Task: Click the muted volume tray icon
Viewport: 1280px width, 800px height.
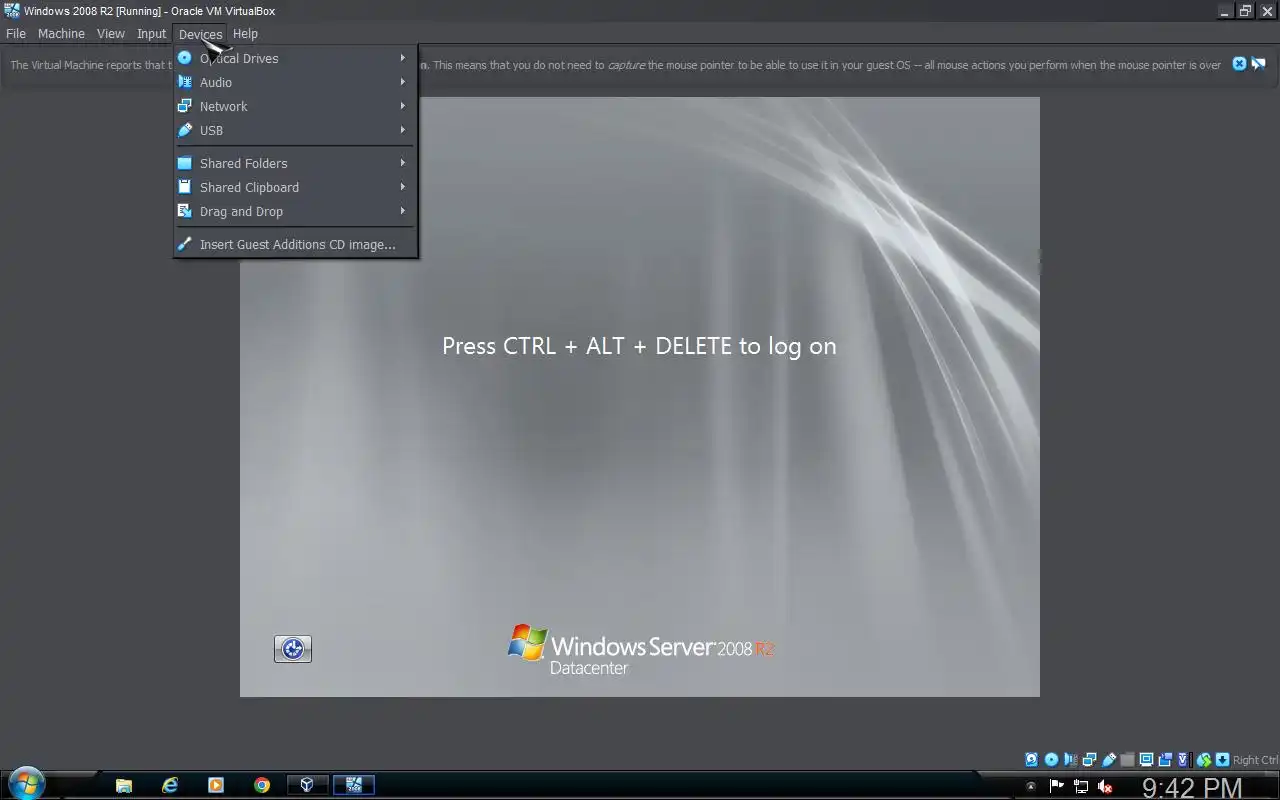Action: coord(1105,787)
